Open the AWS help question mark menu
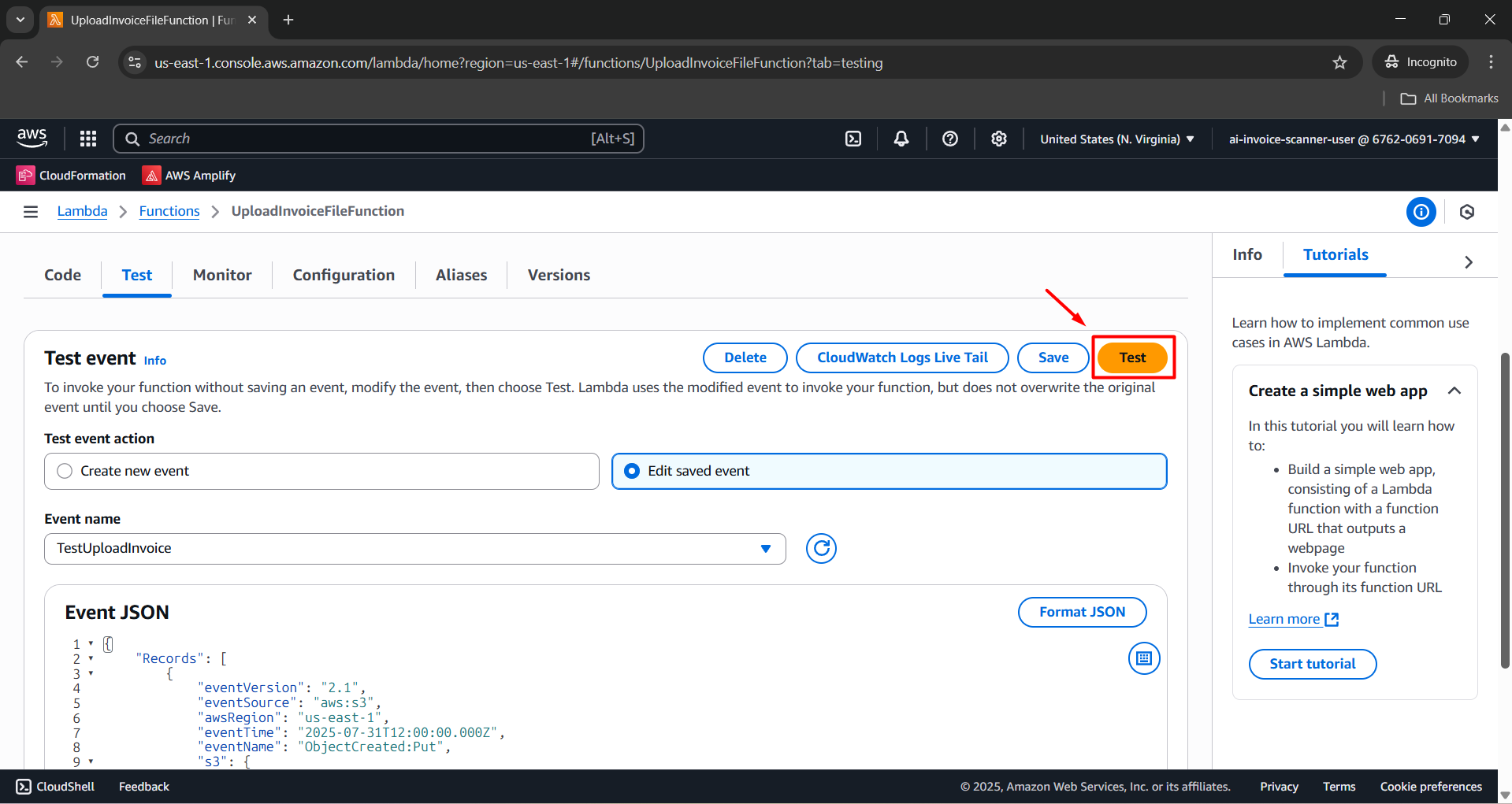 (x=950, y=139)
